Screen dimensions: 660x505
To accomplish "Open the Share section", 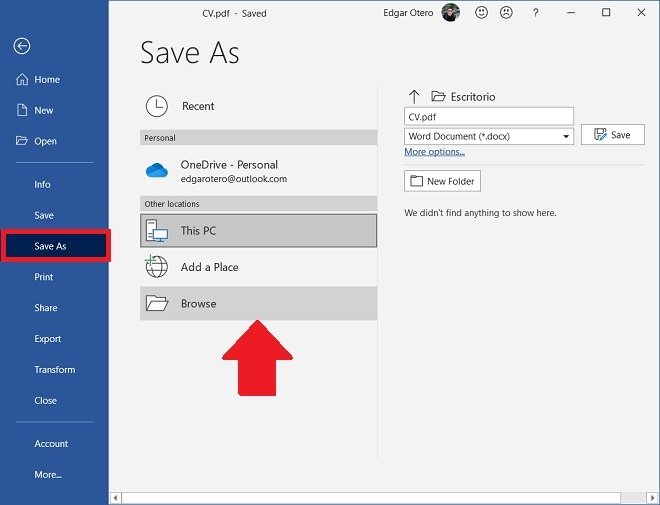I will 45,308.
